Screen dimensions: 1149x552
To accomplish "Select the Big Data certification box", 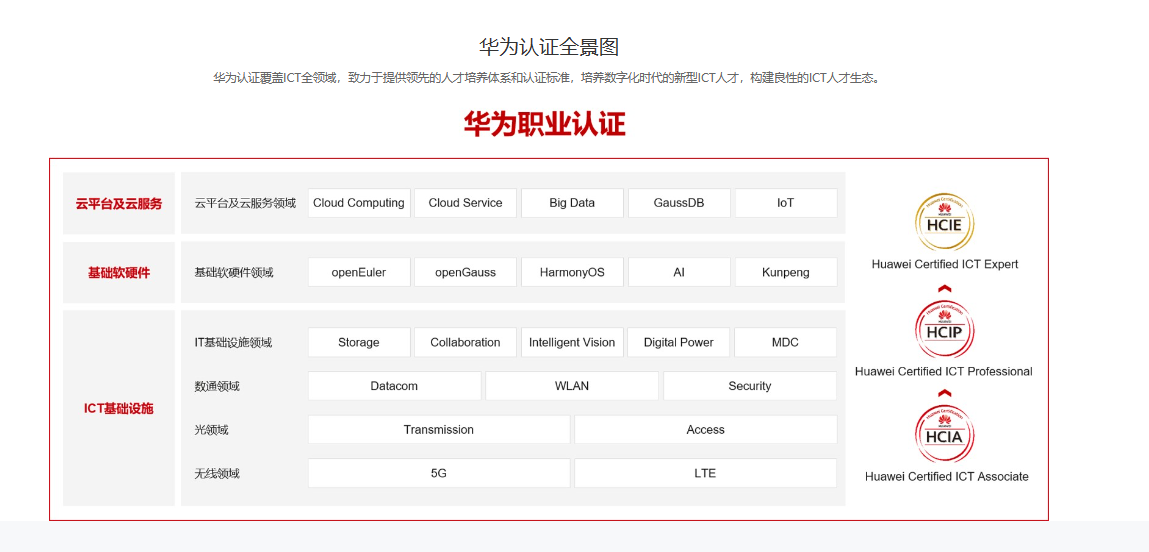I will tap(572, 203).
